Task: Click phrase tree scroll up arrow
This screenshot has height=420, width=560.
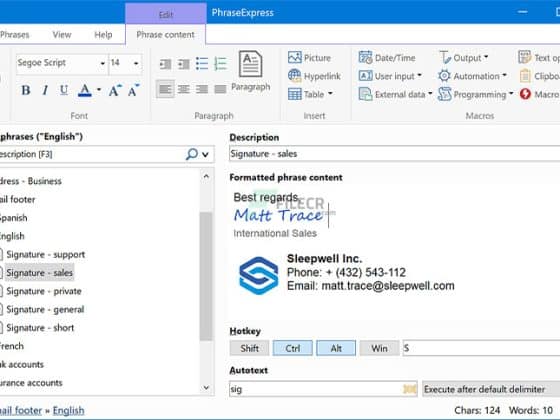Action: point(206,176)
